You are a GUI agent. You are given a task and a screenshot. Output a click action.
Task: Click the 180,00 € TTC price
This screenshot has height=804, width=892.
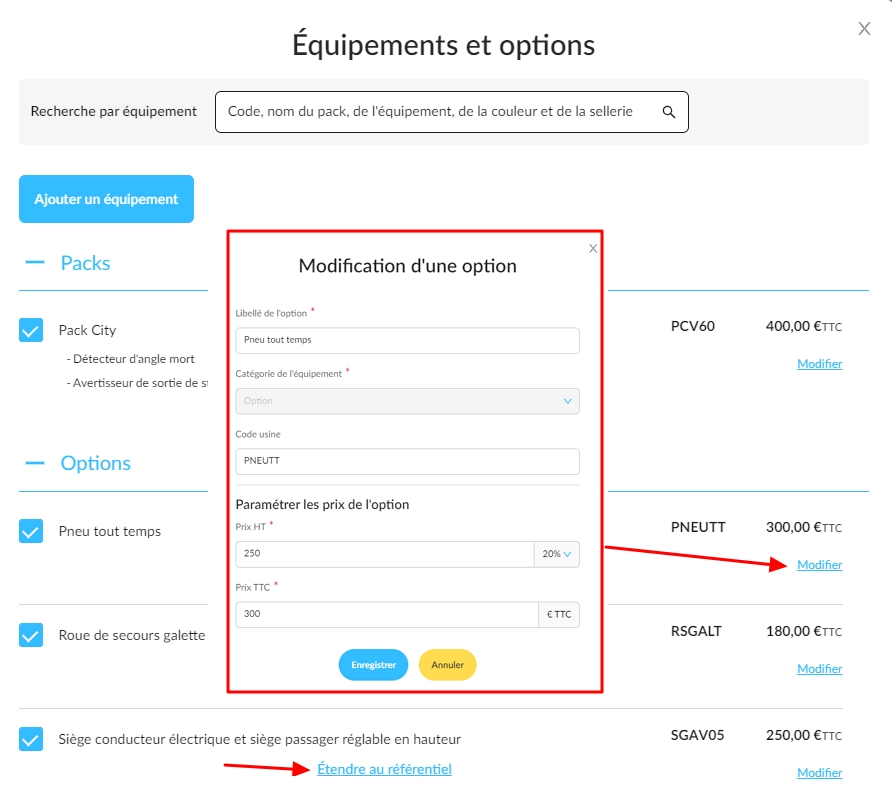[x=803, y=631]
